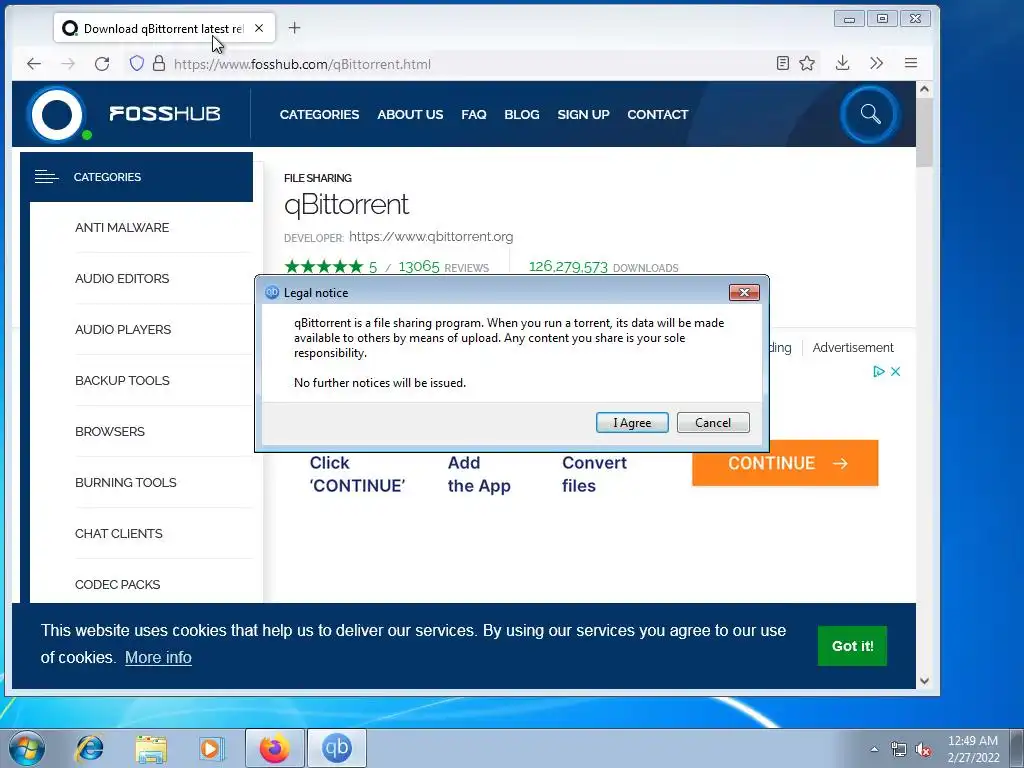The width and height of the screenshot is (1024, 768).
Task: Click the page scrollbar up arrow
Action: point(924,89)
